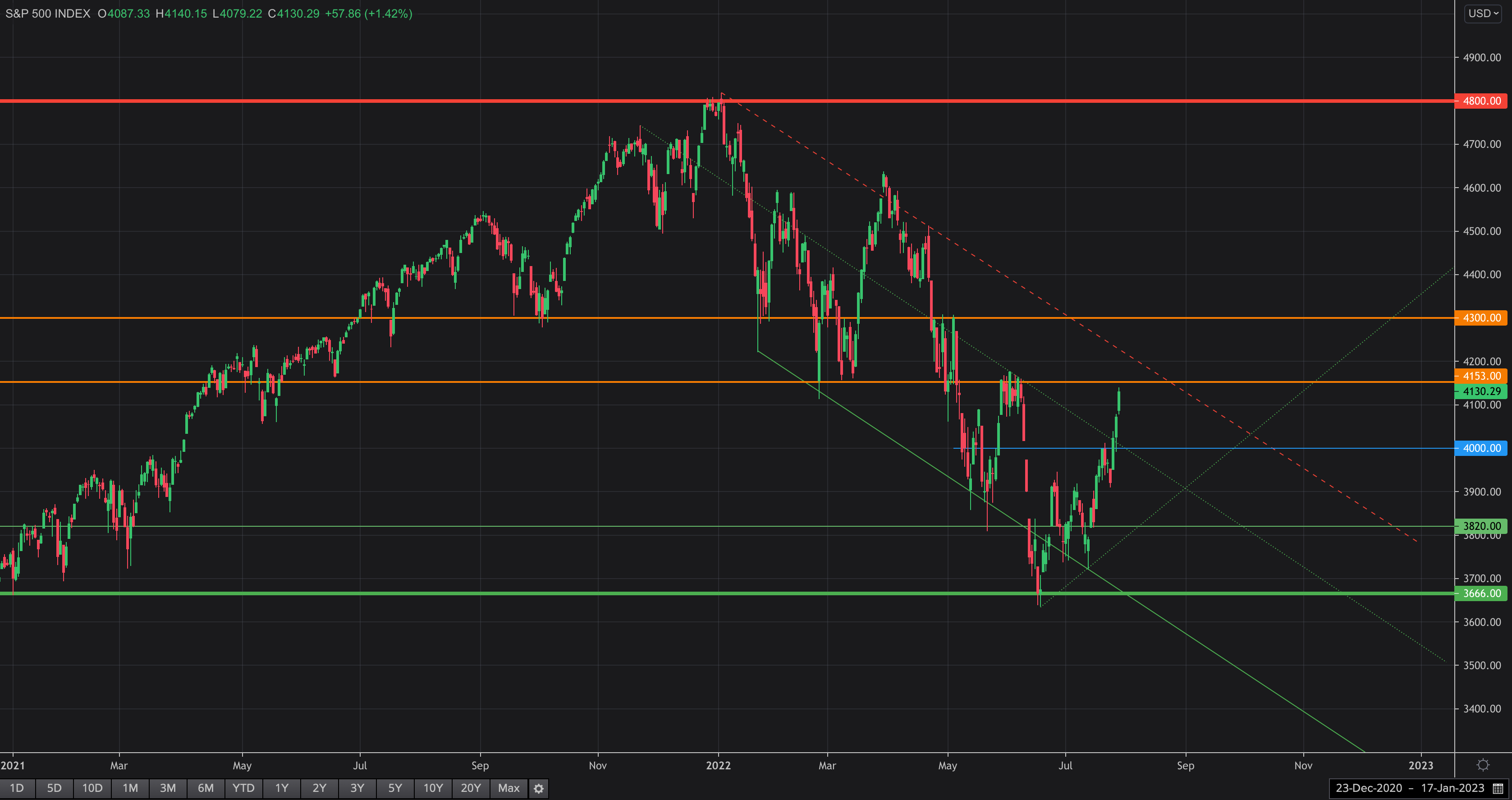Select the YTD time range
The image size is (1512, 800).
pos(243,788)
